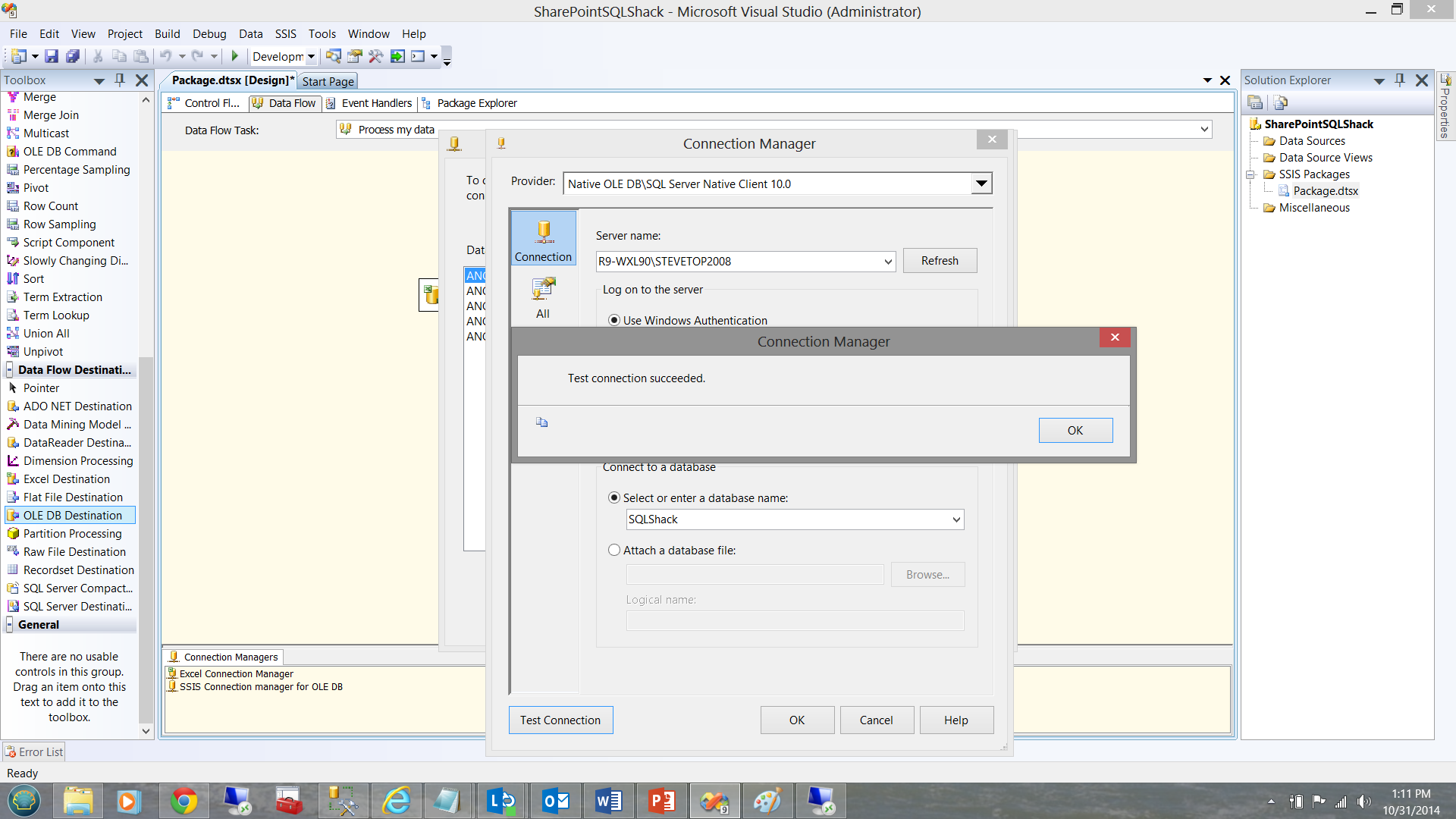Click the green Start Debugging arrow
This screenshot has height=819, width=1456.
point(235,56)
